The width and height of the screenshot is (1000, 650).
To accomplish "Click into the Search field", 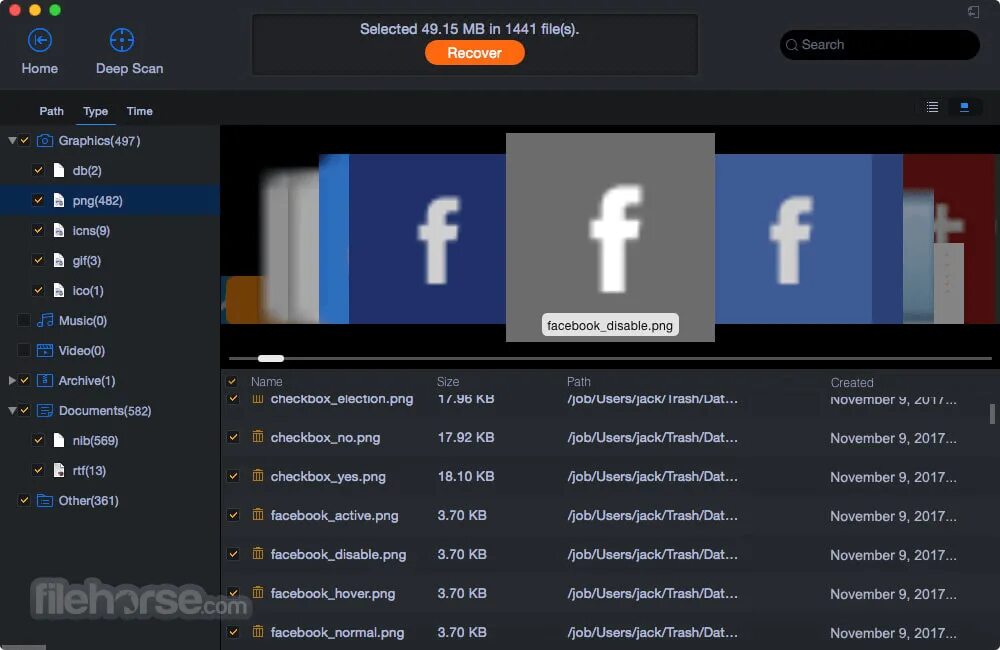I will point(880,45).
